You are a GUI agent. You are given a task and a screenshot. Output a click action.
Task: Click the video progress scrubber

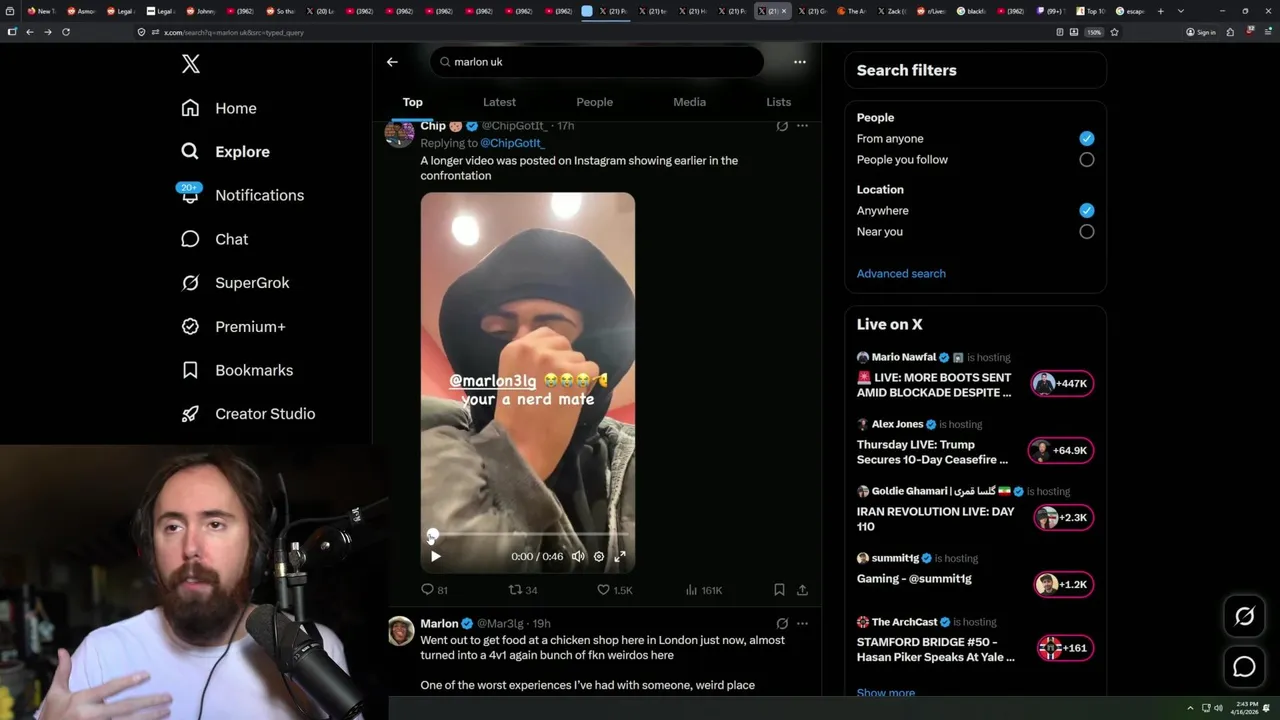coord(528,535)
